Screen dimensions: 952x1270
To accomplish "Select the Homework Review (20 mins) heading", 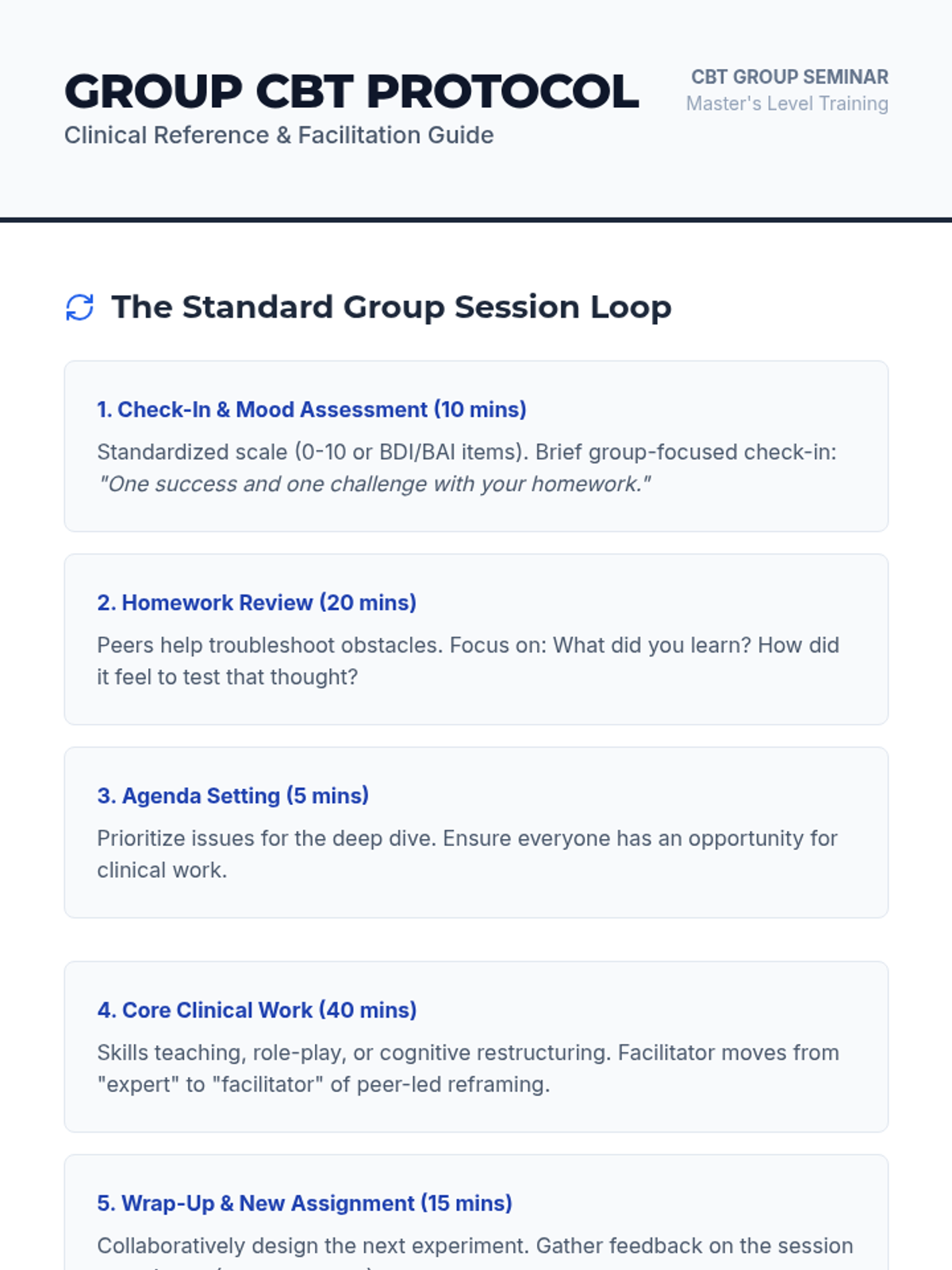I will pyautogui.click(x=256, y=602).
